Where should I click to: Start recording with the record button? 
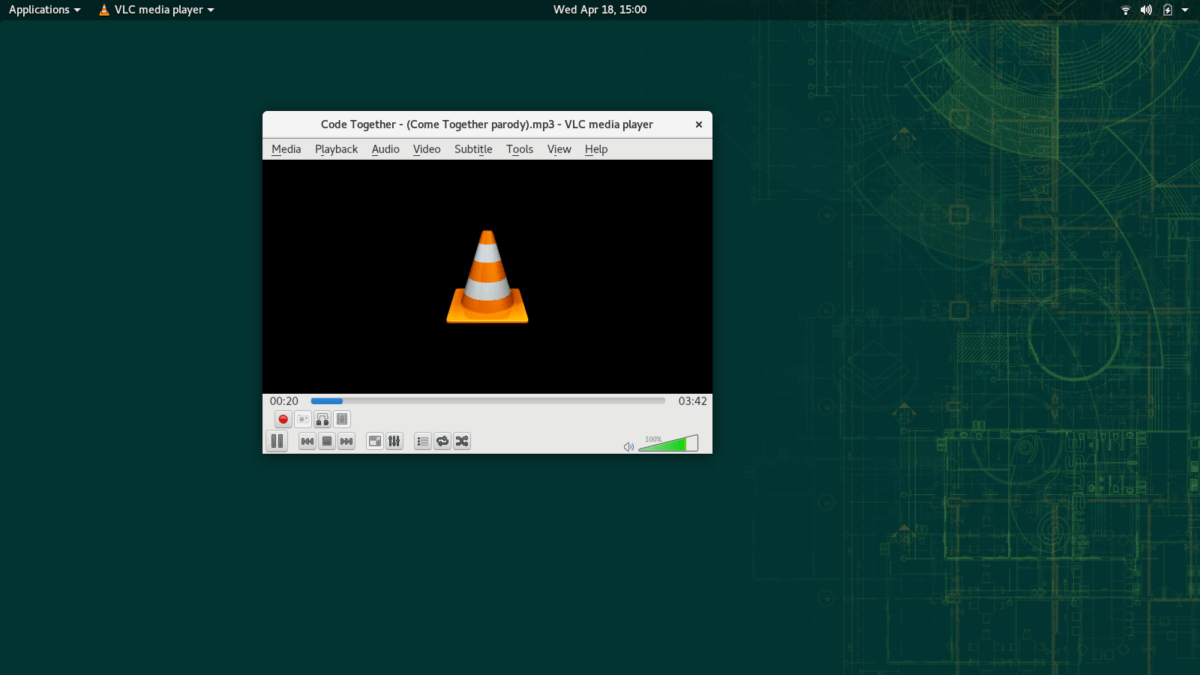pos(283,419)
